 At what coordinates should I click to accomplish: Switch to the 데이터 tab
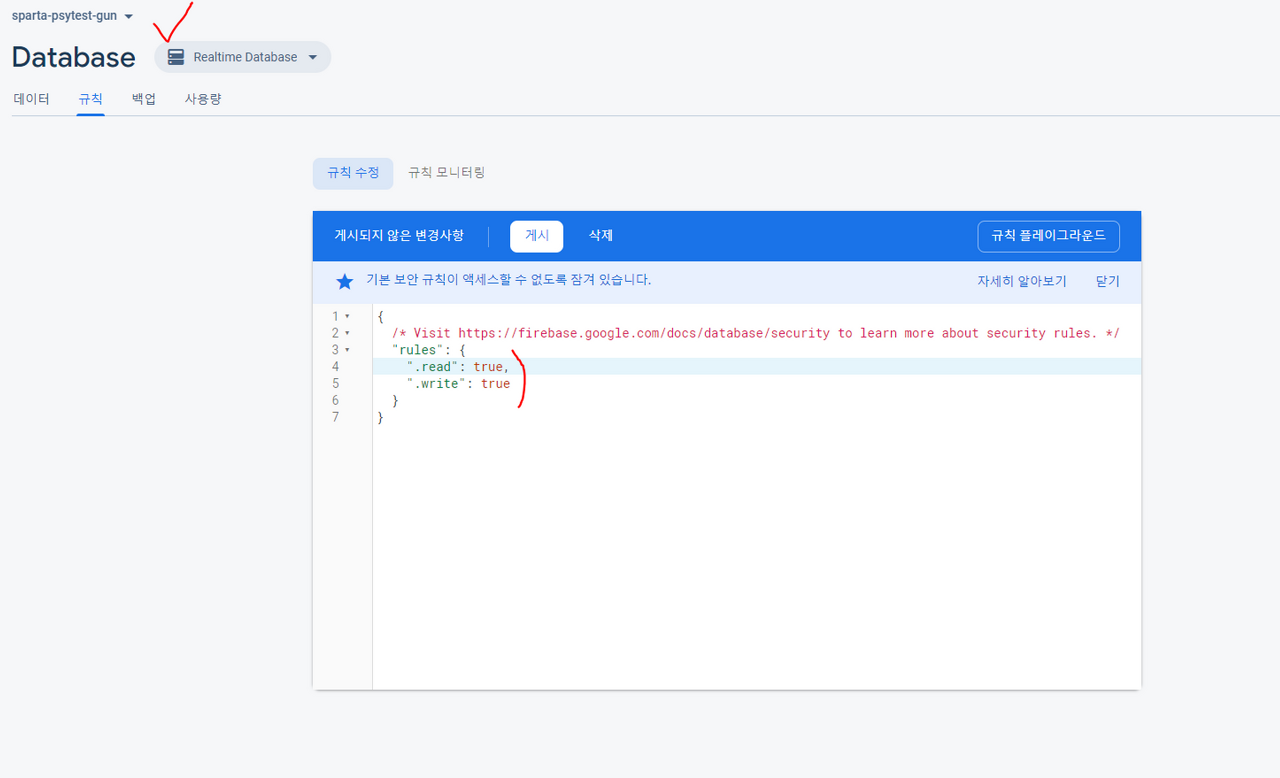pyautogui.click(x=31, y=99)
